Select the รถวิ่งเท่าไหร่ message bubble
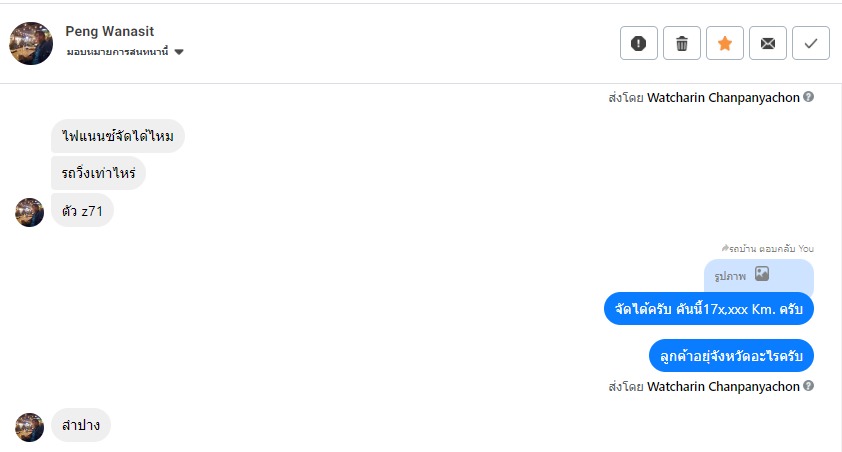Screen dimensions: 842x452 coord(98,173)
